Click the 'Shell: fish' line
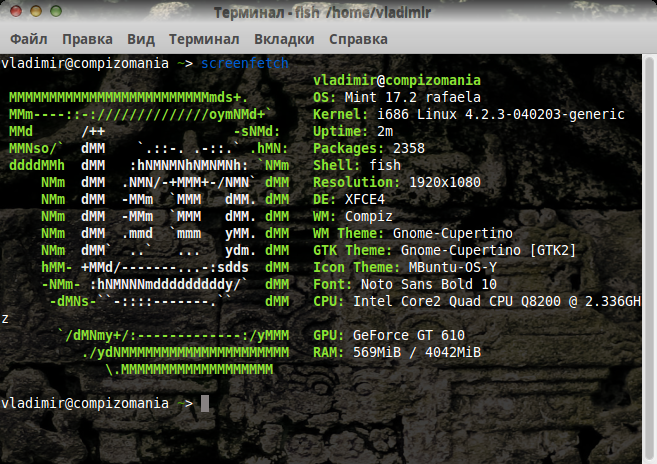 pos(357,166)
